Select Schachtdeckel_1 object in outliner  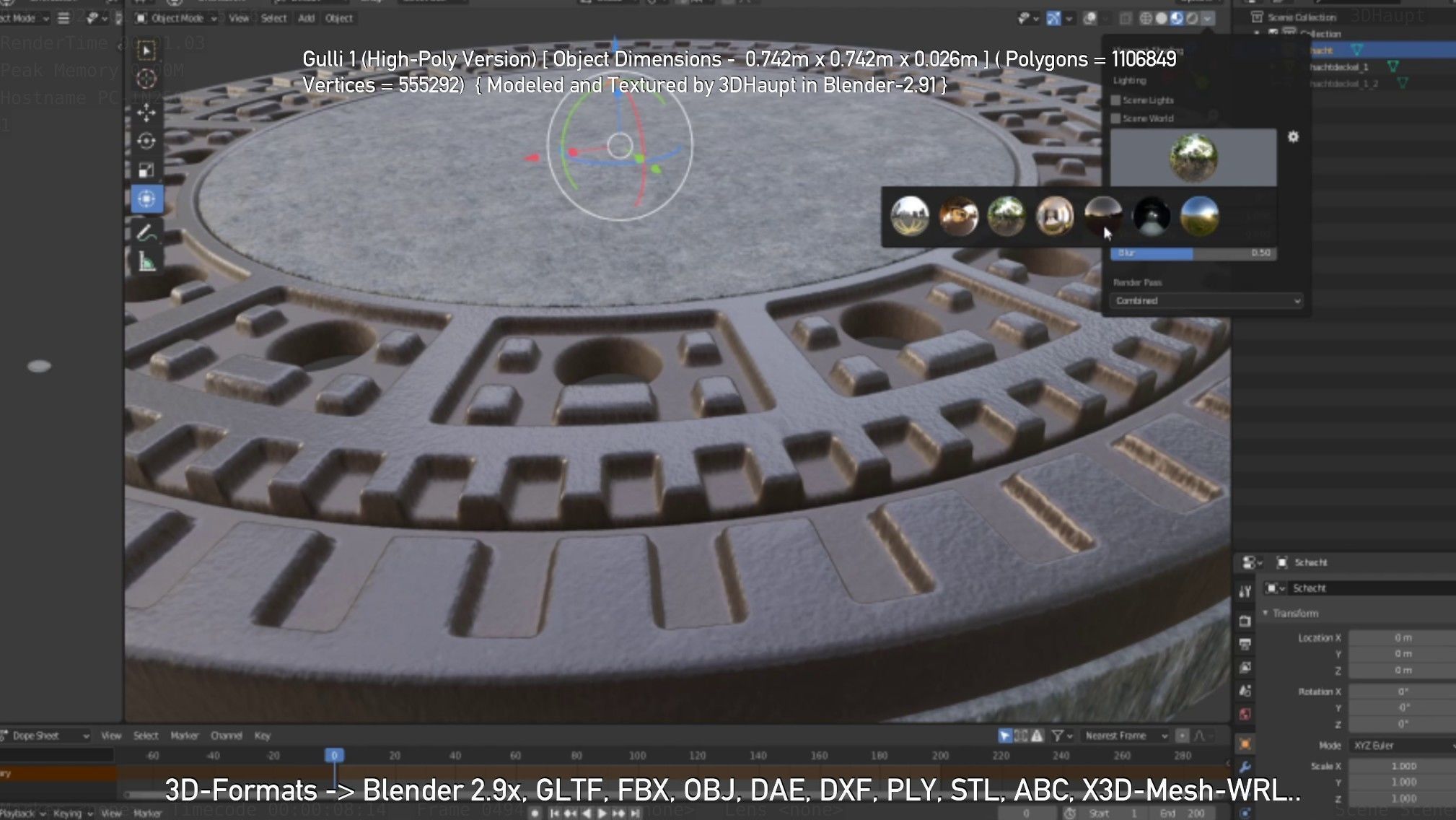pos(1339,67)
